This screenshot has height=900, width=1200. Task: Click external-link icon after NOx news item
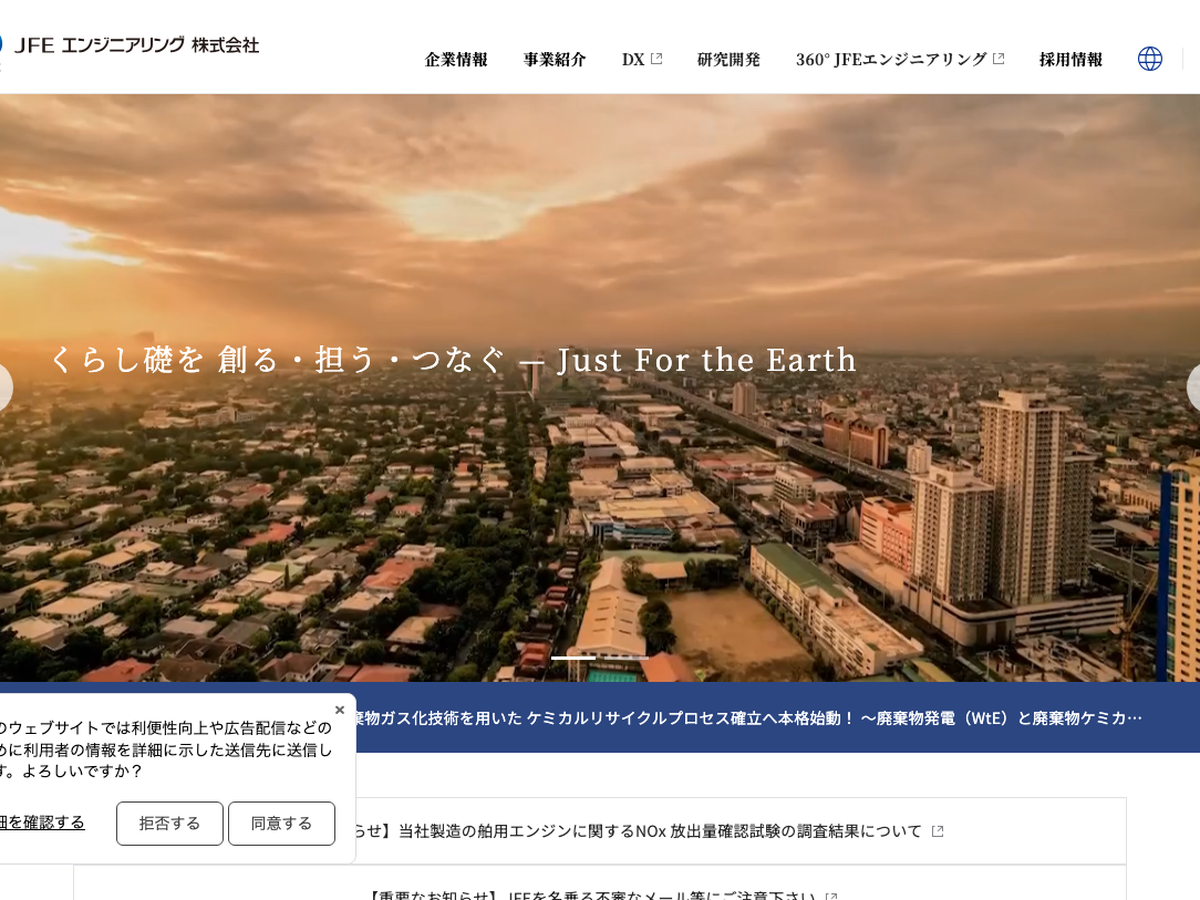(x=937, y=831)
